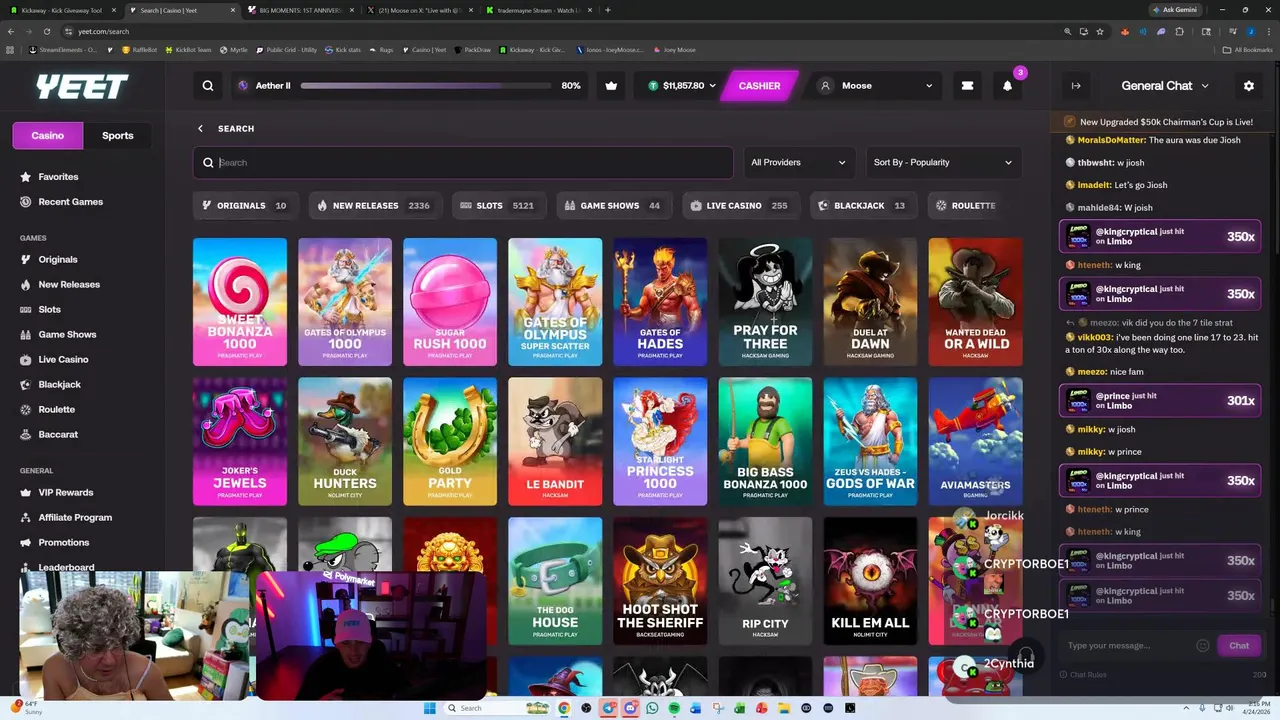The width and height of the screenshot is (1280, 720).
Task: Open Sweet Bonanza 1000 game
Action: point(240,302)
